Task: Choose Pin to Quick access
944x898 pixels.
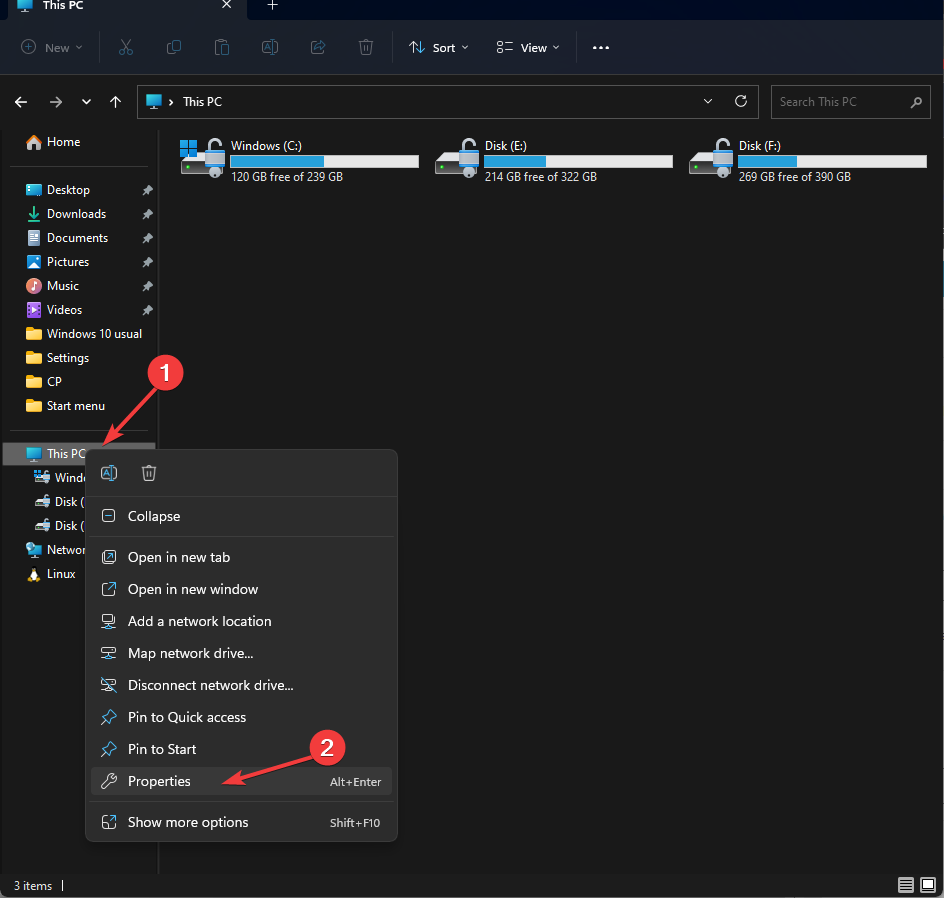Action: click(241, 717)
